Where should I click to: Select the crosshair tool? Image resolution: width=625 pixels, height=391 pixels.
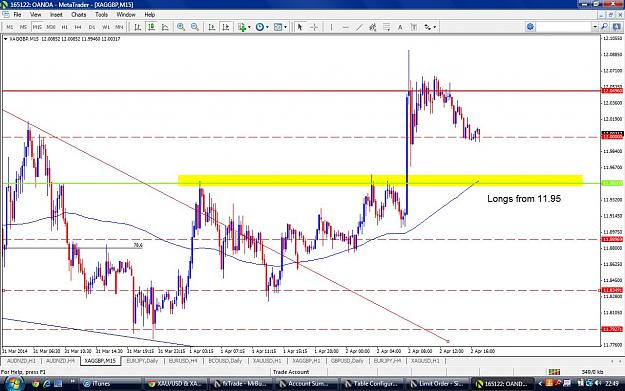(x=314, y=27)
